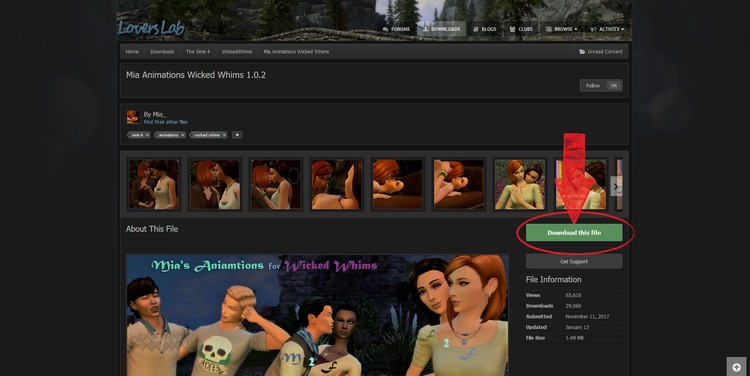Image resolution: width=750 pixels, height=376 pixels.
Task: Add a new tag with plus button
Action: [237, 135]
